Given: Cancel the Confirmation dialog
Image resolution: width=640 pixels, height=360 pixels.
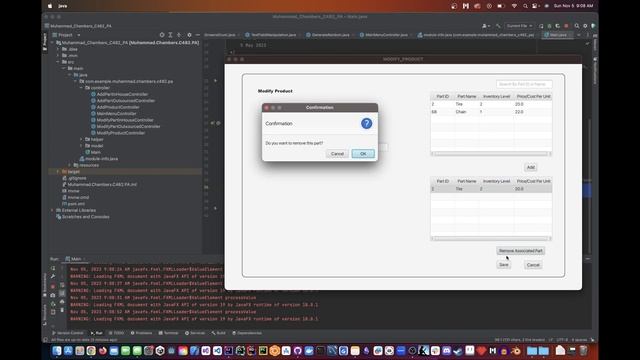Looking at the screenshot, I should click(x=337, y=154).
